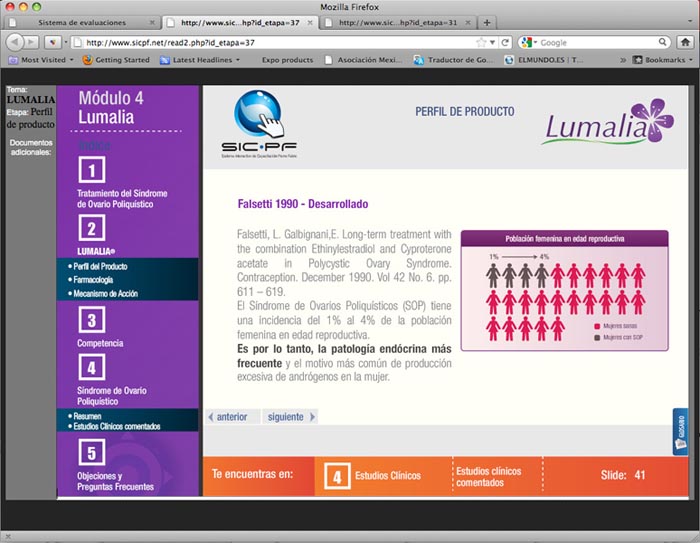Go forward with Firefox forward arrow
Screen dimensions: 700x543
31,42
